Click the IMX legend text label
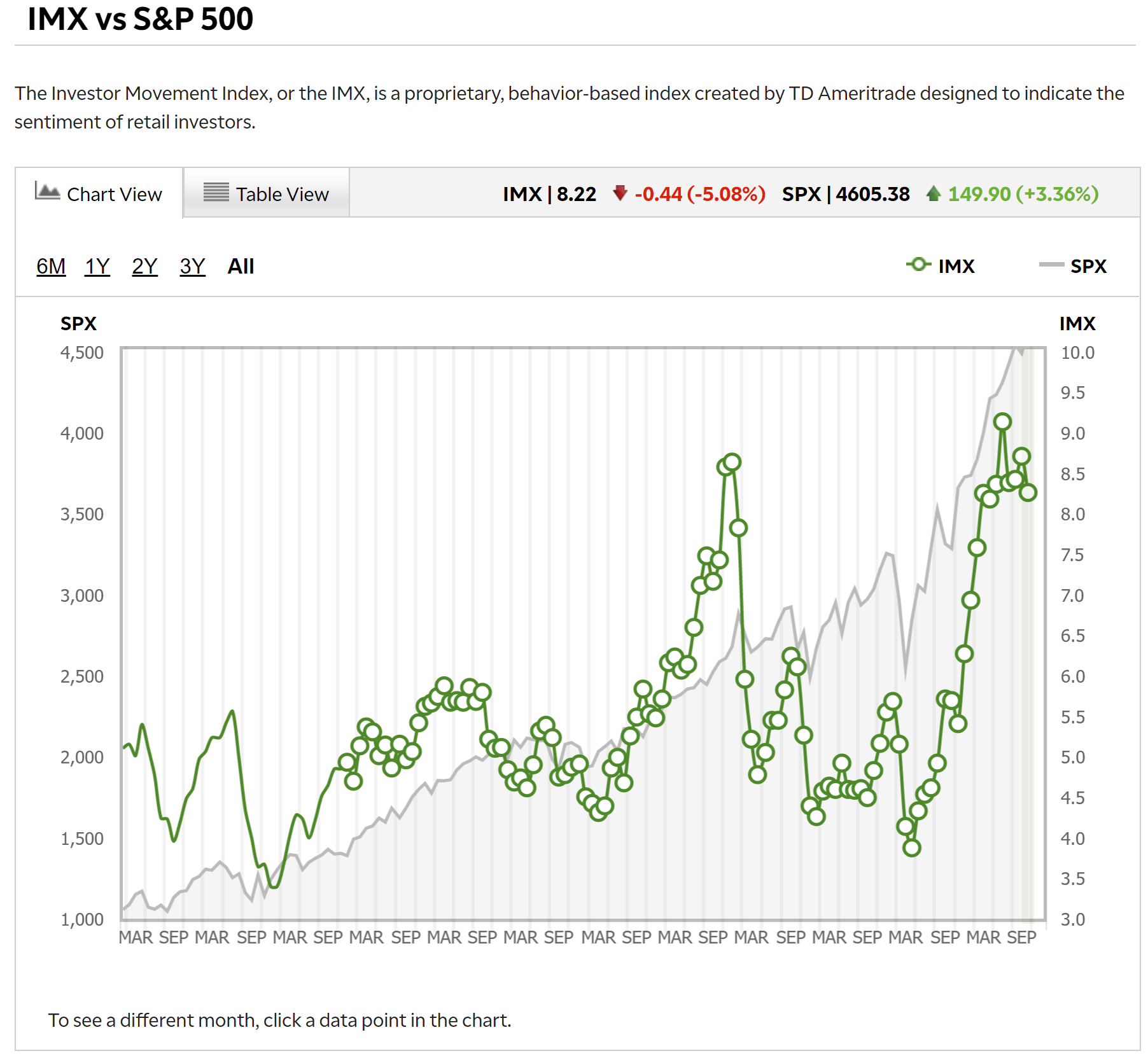The width and height of the screenshot is (1148, 1058). coord(956,266)
